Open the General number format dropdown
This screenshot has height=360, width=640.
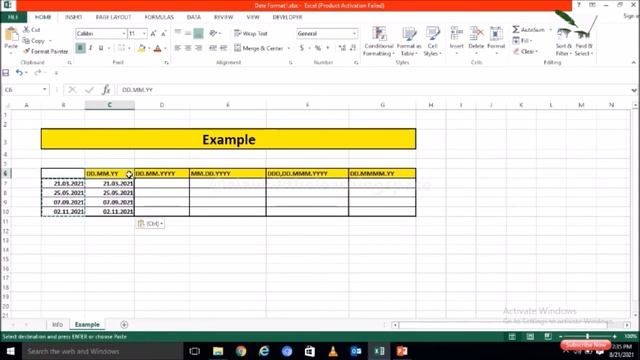point(354,33)
